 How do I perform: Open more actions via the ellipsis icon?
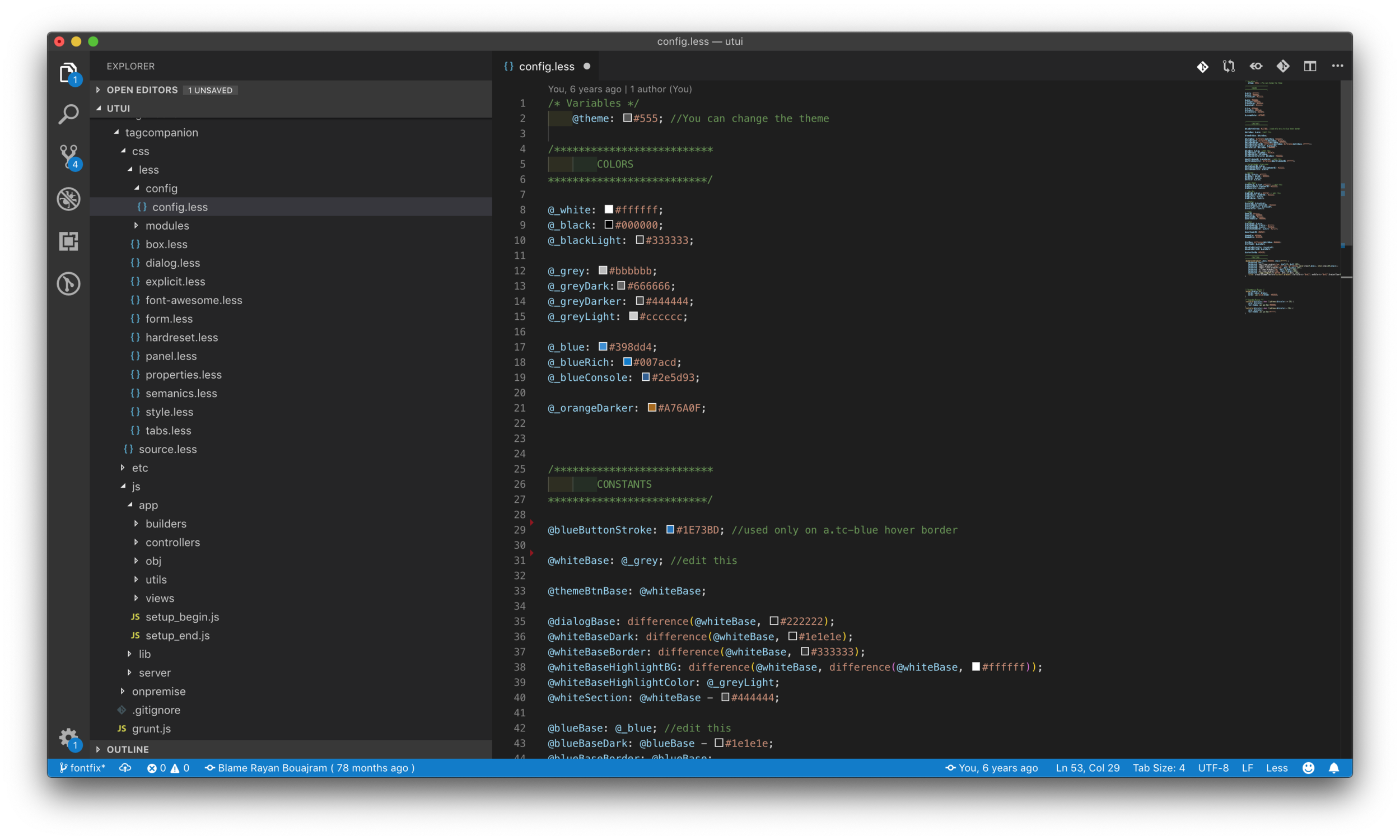[x=1337, y=66]
